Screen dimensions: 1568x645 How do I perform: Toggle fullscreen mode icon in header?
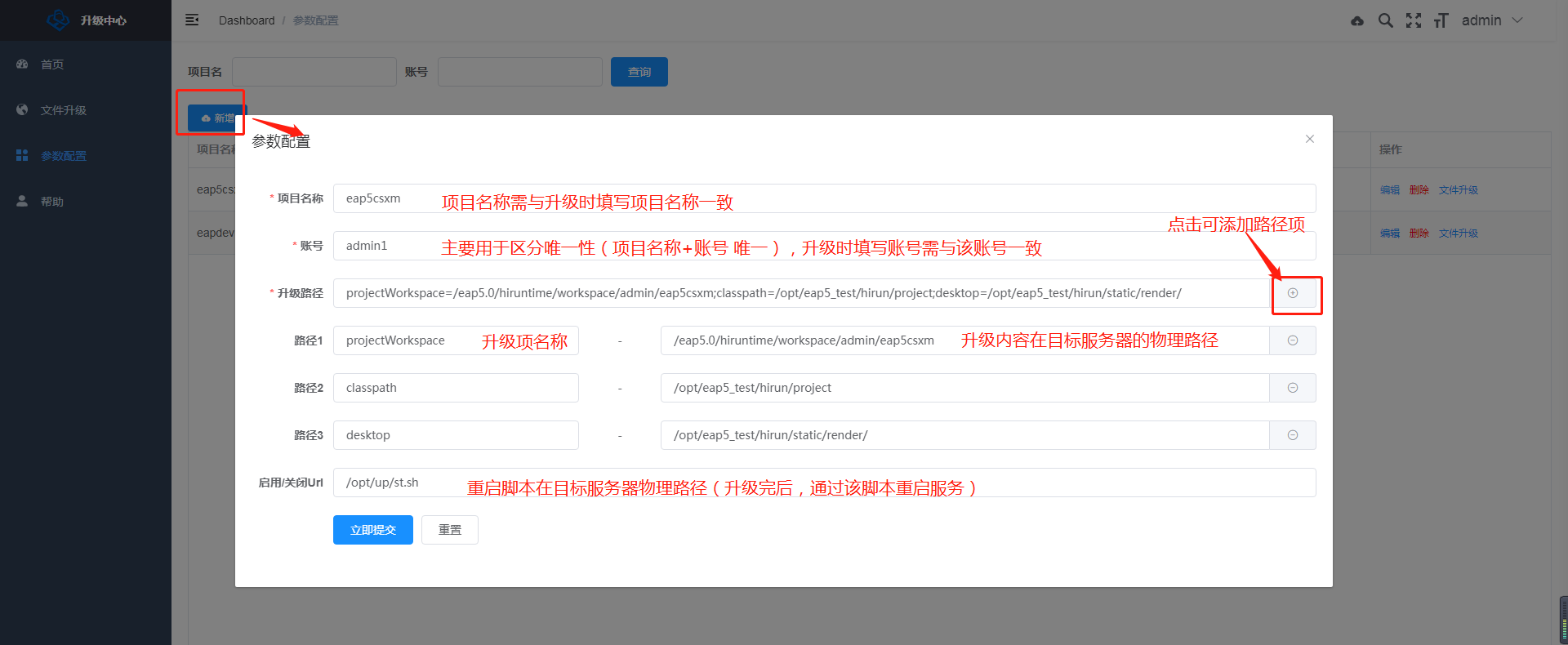coord(1414,20)
